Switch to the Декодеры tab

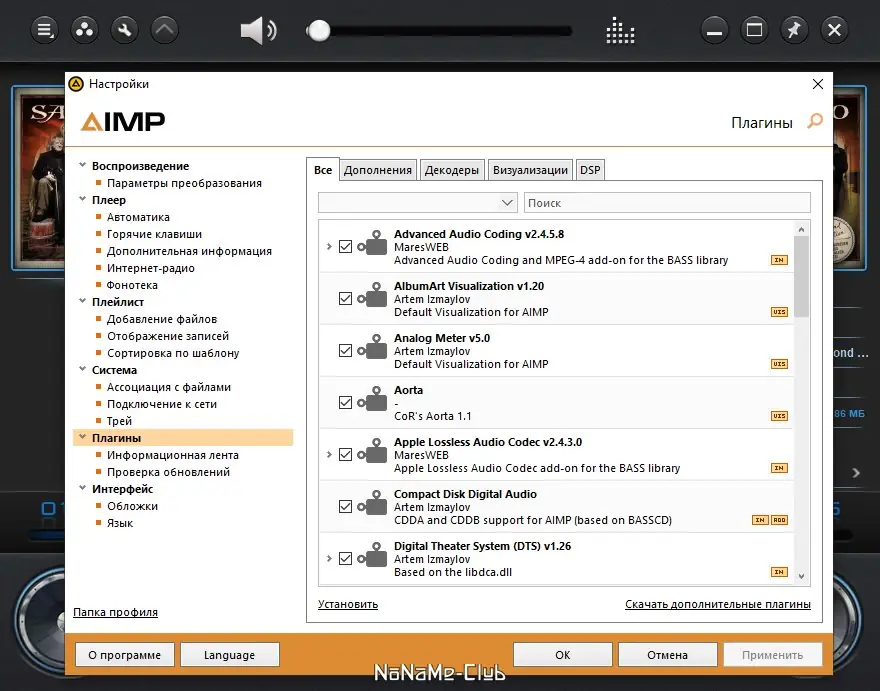[452, 170]
